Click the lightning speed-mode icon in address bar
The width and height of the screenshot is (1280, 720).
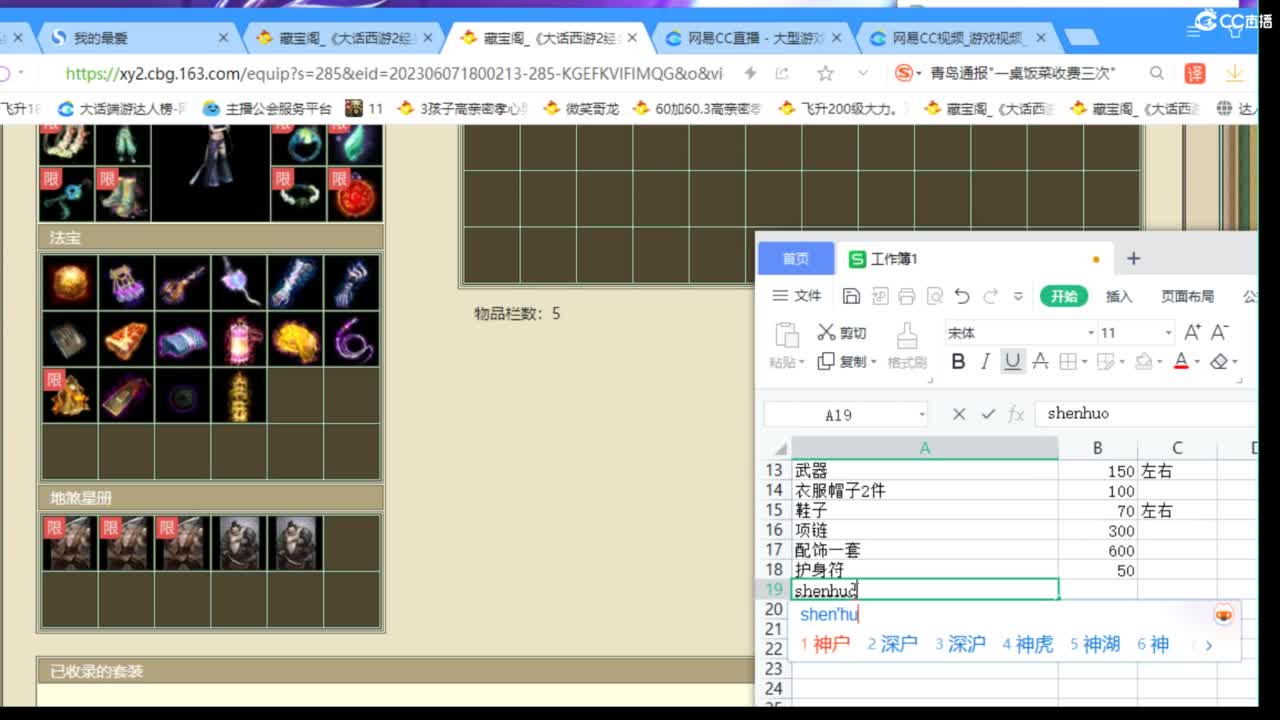coord(750,73)
